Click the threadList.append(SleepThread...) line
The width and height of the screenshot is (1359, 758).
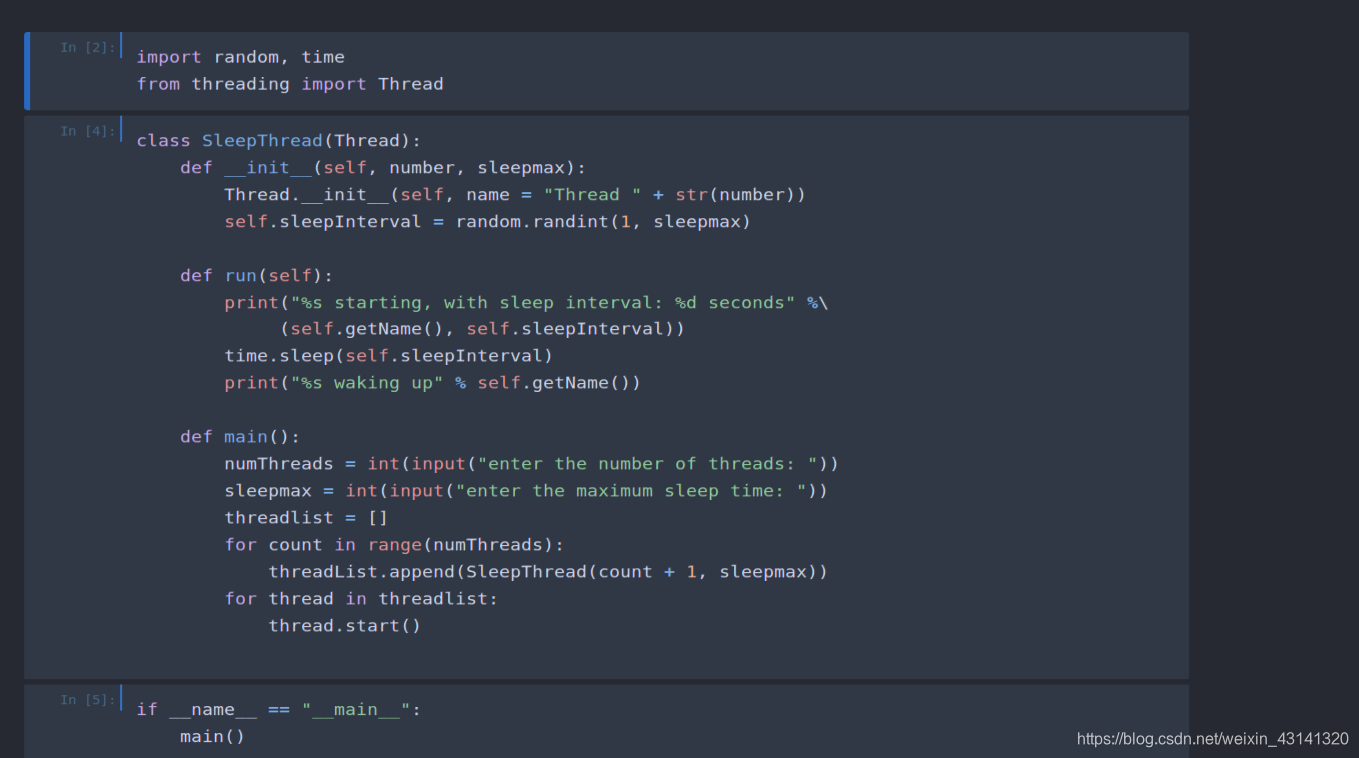click(548, 572)
